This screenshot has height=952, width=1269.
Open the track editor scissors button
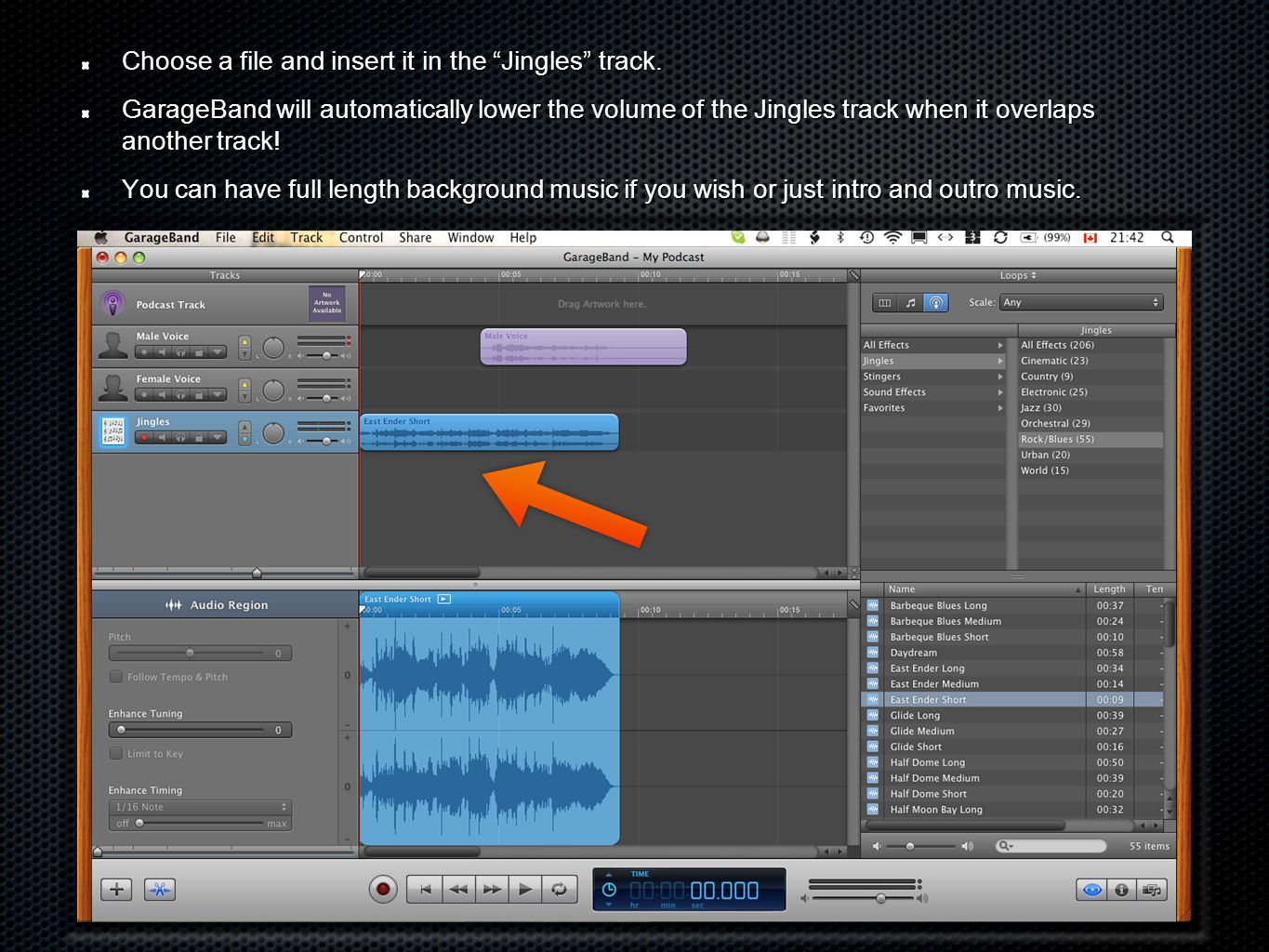pos(160,890)
